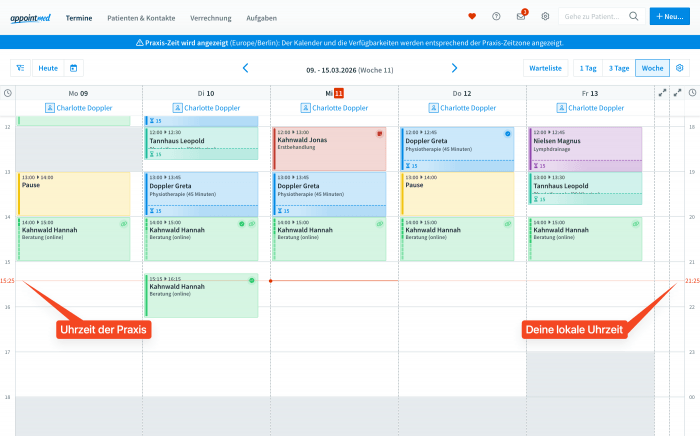
Task: Switch to '1 Tag' view
Action: (x=588, y=68)
